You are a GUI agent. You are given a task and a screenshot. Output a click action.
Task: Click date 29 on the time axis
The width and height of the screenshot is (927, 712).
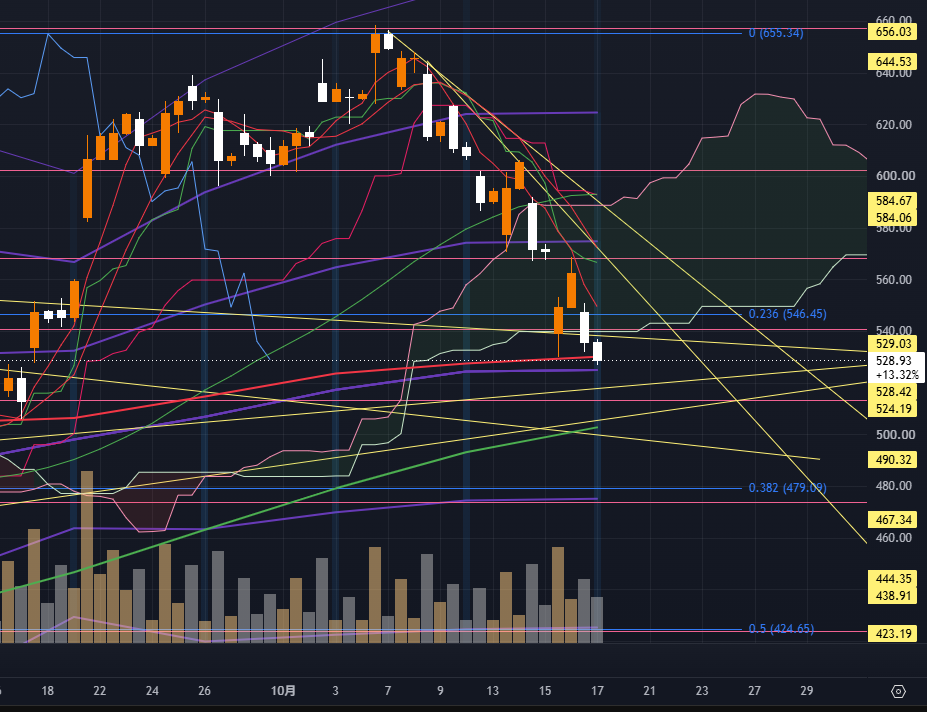tap(806, 691)
